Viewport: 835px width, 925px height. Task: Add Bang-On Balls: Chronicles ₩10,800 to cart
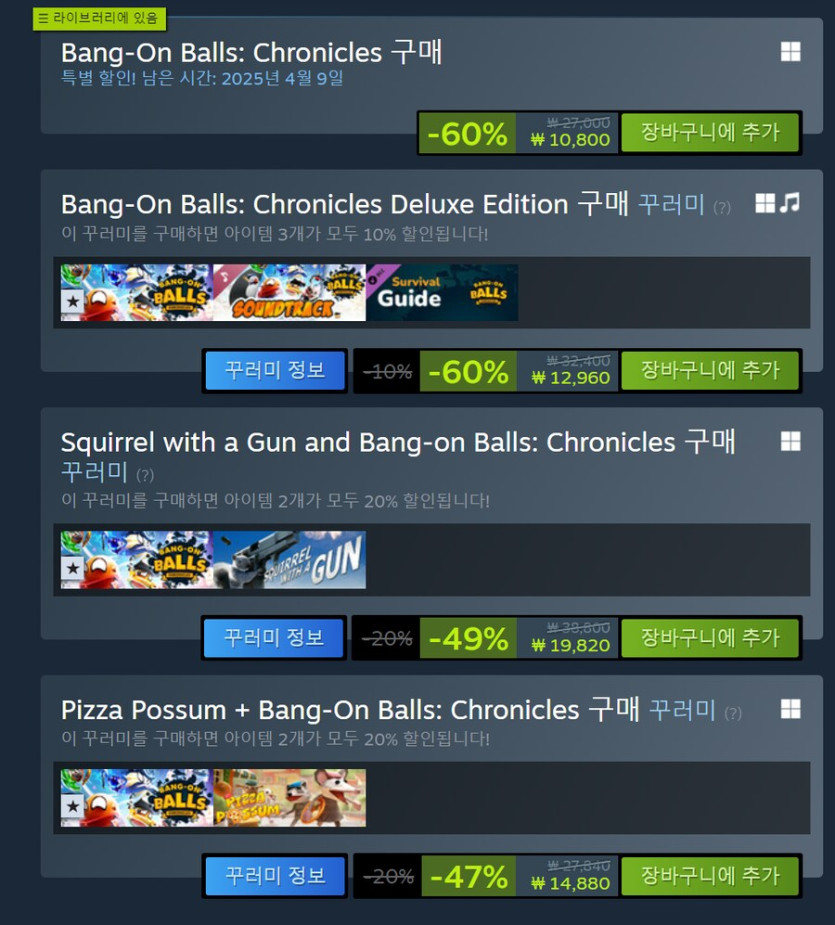coord(710,133)
